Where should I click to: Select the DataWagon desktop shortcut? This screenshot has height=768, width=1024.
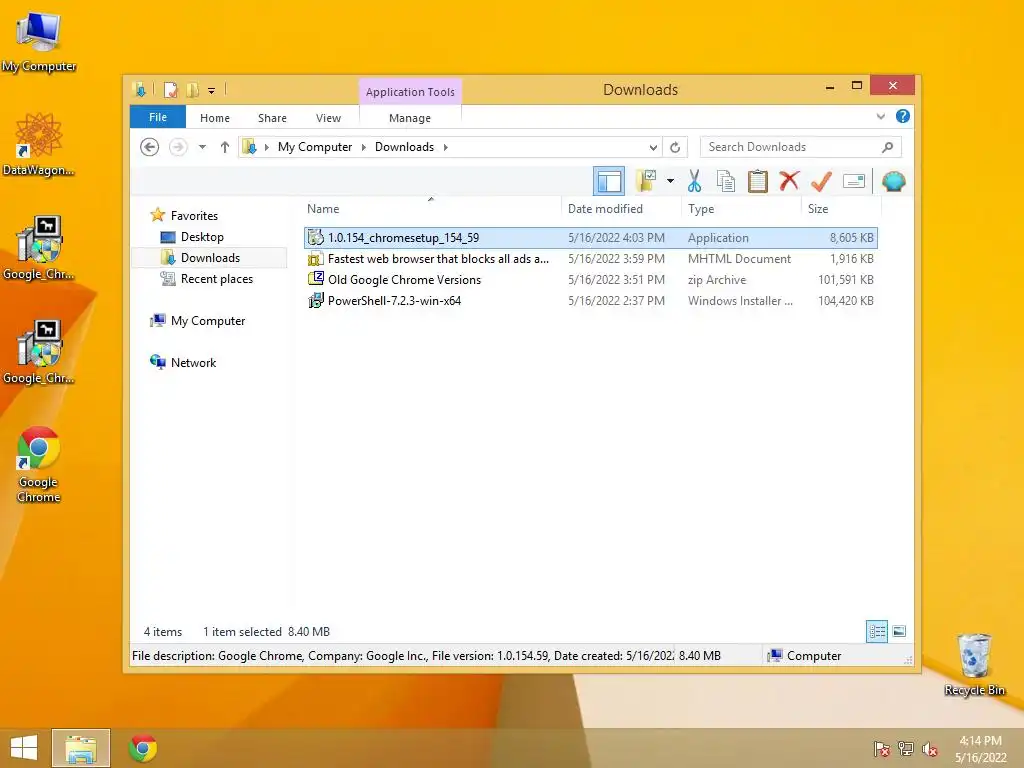point(39,144)
